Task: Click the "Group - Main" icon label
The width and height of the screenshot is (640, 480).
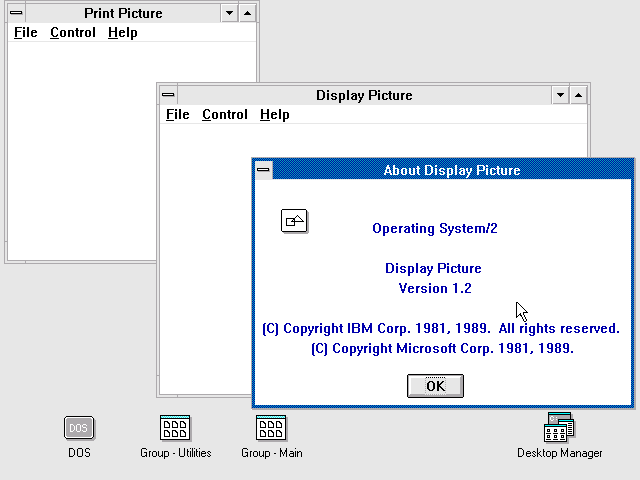Action: click(271, 453)
